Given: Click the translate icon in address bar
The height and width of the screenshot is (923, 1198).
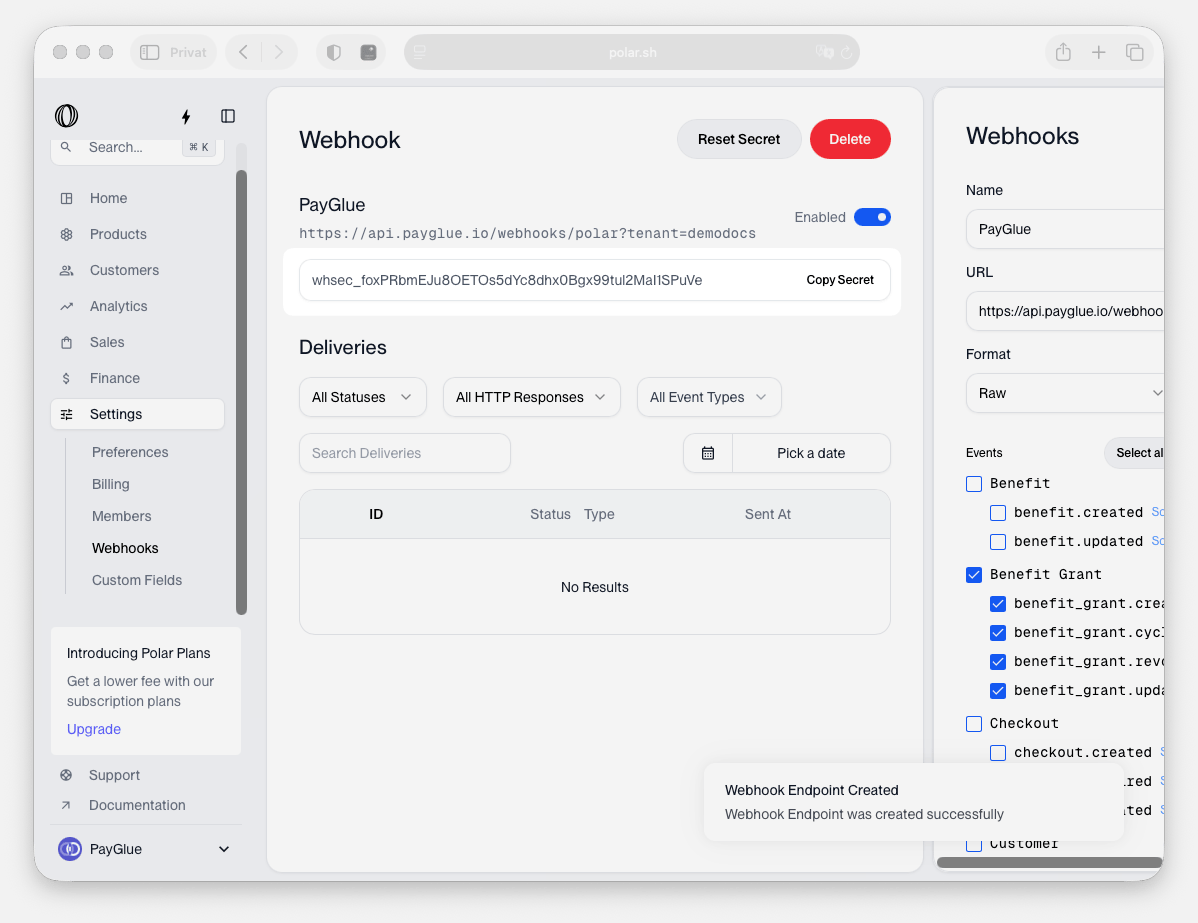Looking at the screenshot, I should (x=824, y=52).
